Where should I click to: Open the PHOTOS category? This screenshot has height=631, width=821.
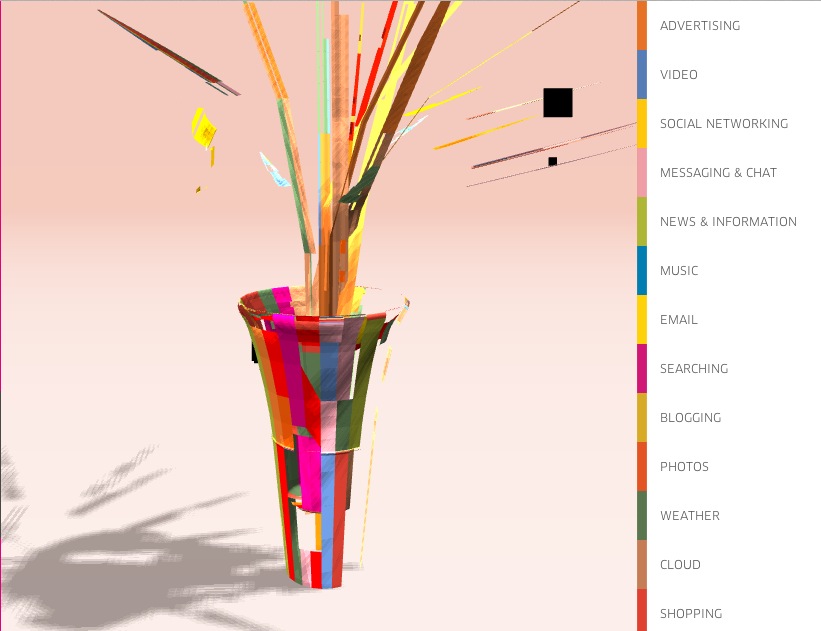[x=684, y=467]
